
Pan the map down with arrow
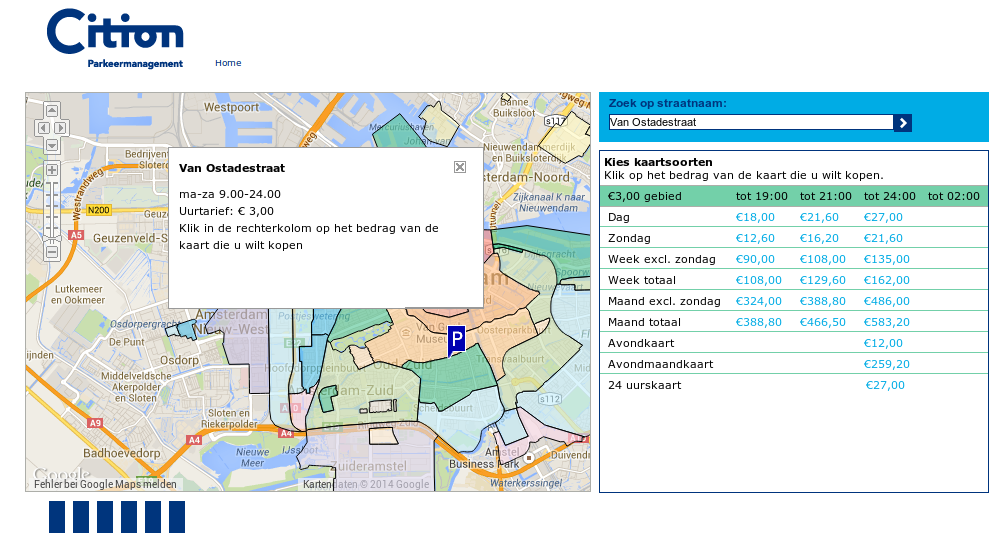point(51,145)
